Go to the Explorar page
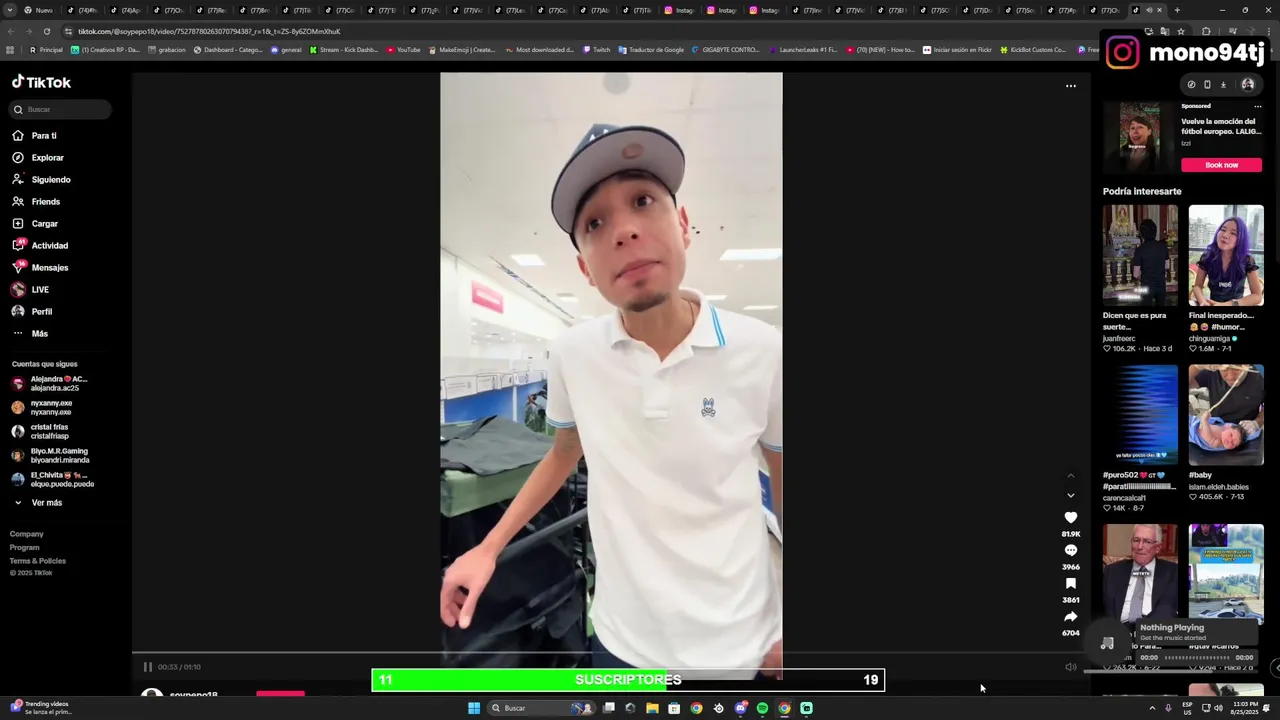1280x720 pixels. point(47,157)
